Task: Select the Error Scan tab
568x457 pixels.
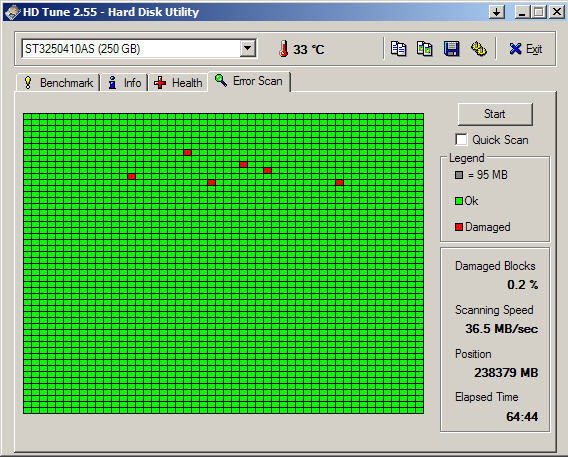Action: pyautogui.click(x=249, y=81)
